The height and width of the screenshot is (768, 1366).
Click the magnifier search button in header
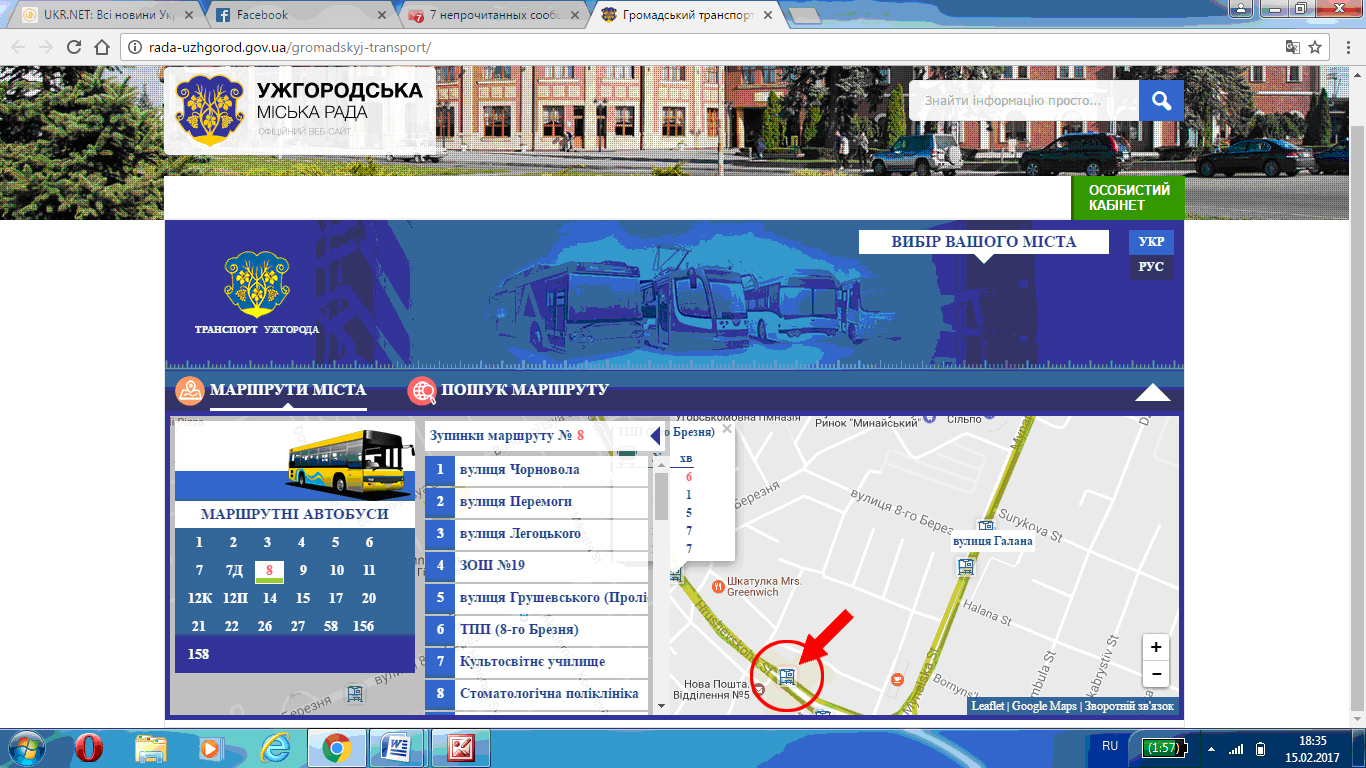point(1161,100)
